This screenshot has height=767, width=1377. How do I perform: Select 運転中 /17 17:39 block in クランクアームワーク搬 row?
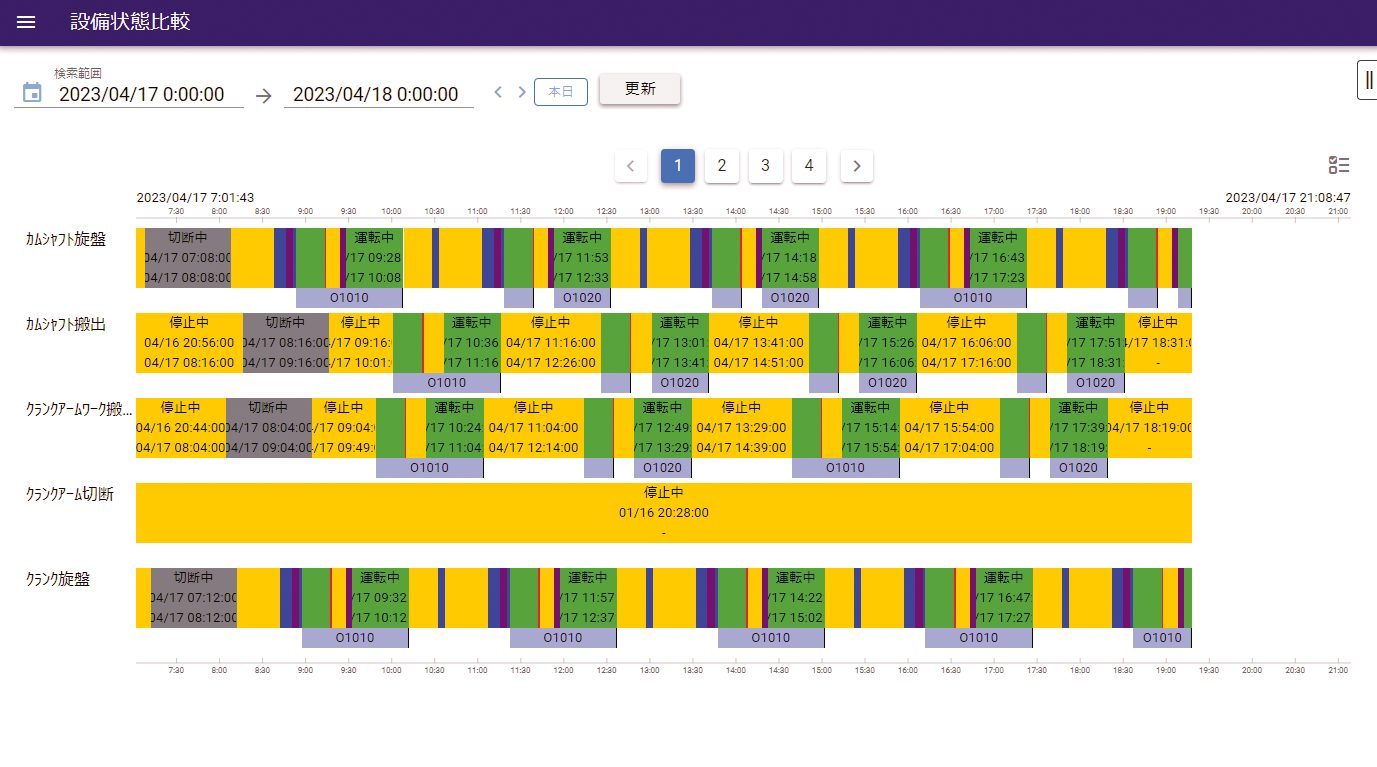click(1079, 428)
